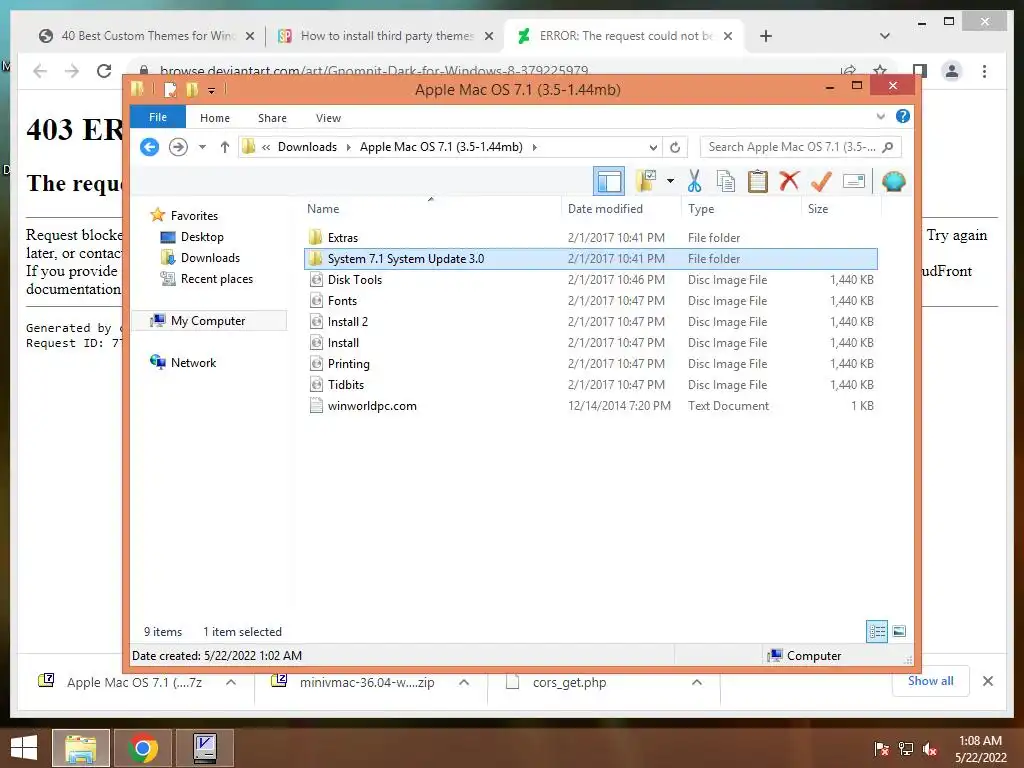The image size is (1024, 768).
Task: Expand arrow after Apple Mac OS 7.1 breadcrumb
Action: point(535,147)
